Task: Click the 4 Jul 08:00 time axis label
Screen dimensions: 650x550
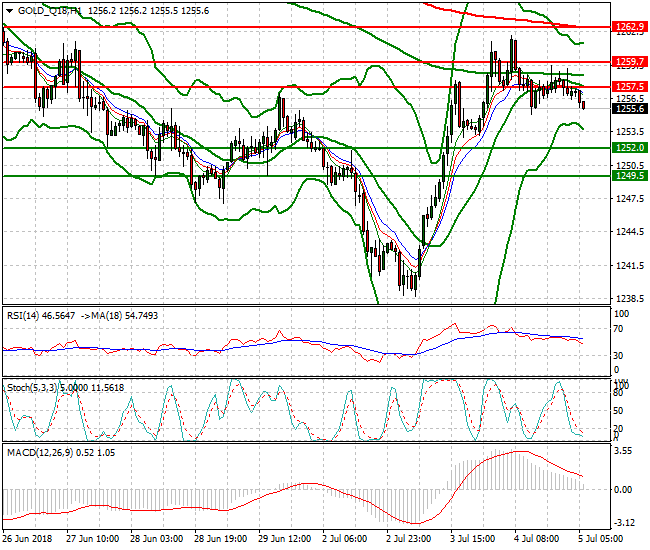Action: 536,539
